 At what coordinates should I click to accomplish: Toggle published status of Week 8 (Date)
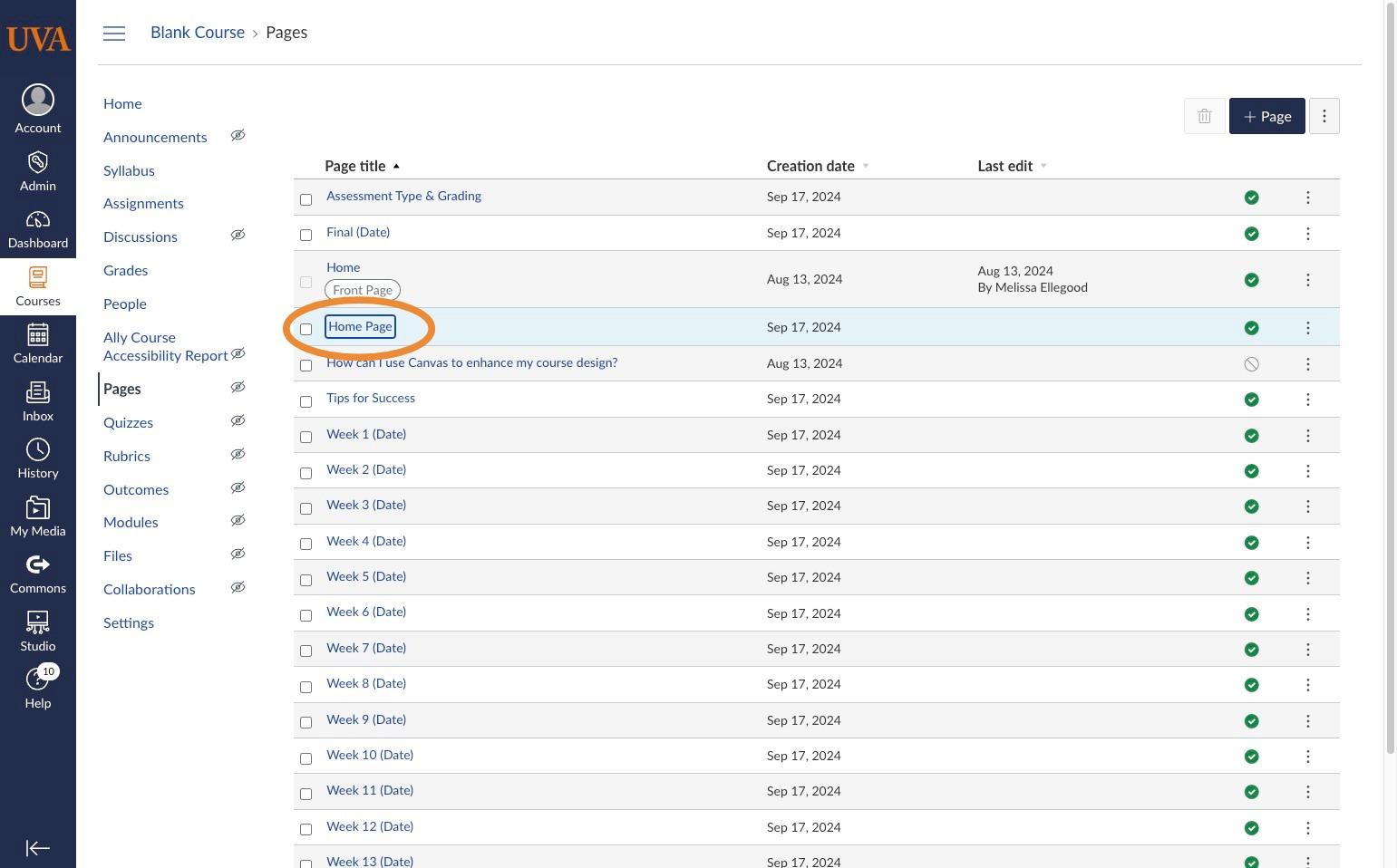(x=1252, y=685)
